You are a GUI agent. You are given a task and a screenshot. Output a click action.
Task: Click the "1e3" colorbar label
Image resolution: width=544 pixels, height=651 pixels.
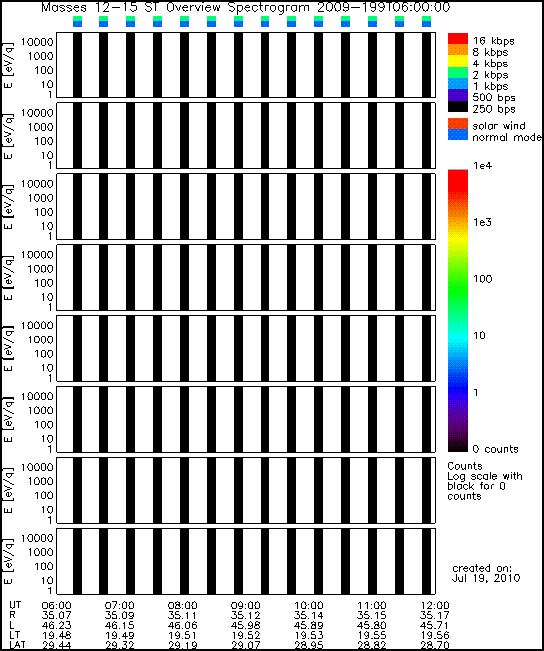[483, 222]
